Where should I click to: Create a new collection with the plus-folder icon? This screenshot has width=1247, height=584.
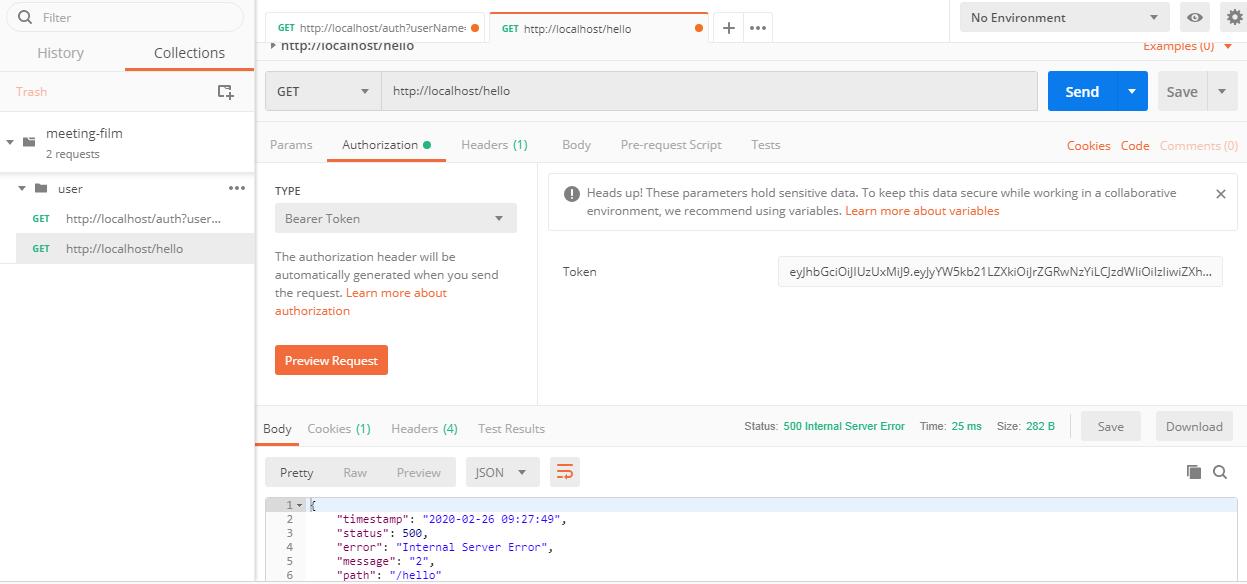pyautogui.click(x=226, y=91)
